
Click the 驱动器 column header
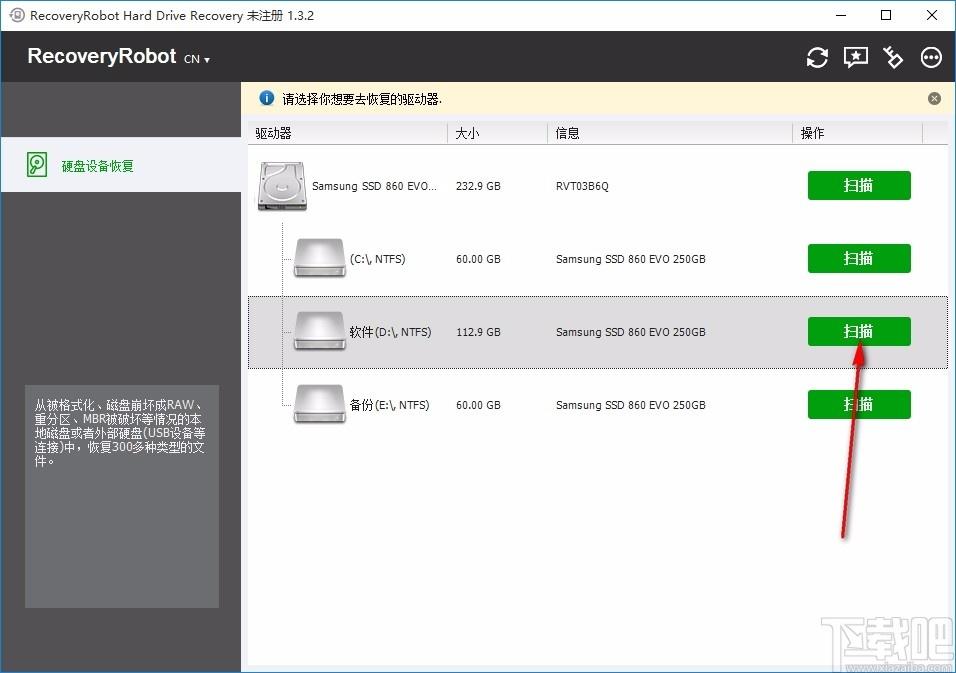click(x=348, y=133)
